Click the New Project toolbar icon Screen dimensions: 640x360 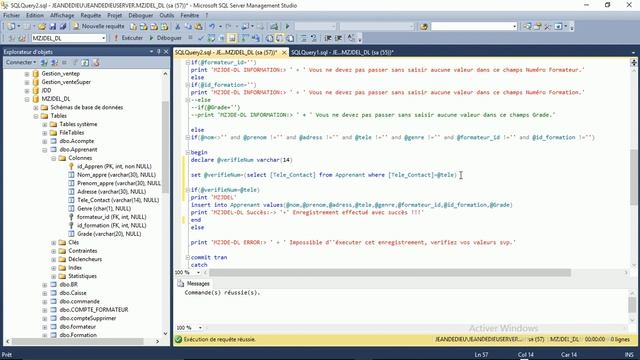pyautogui.click(x=11, y=27)
